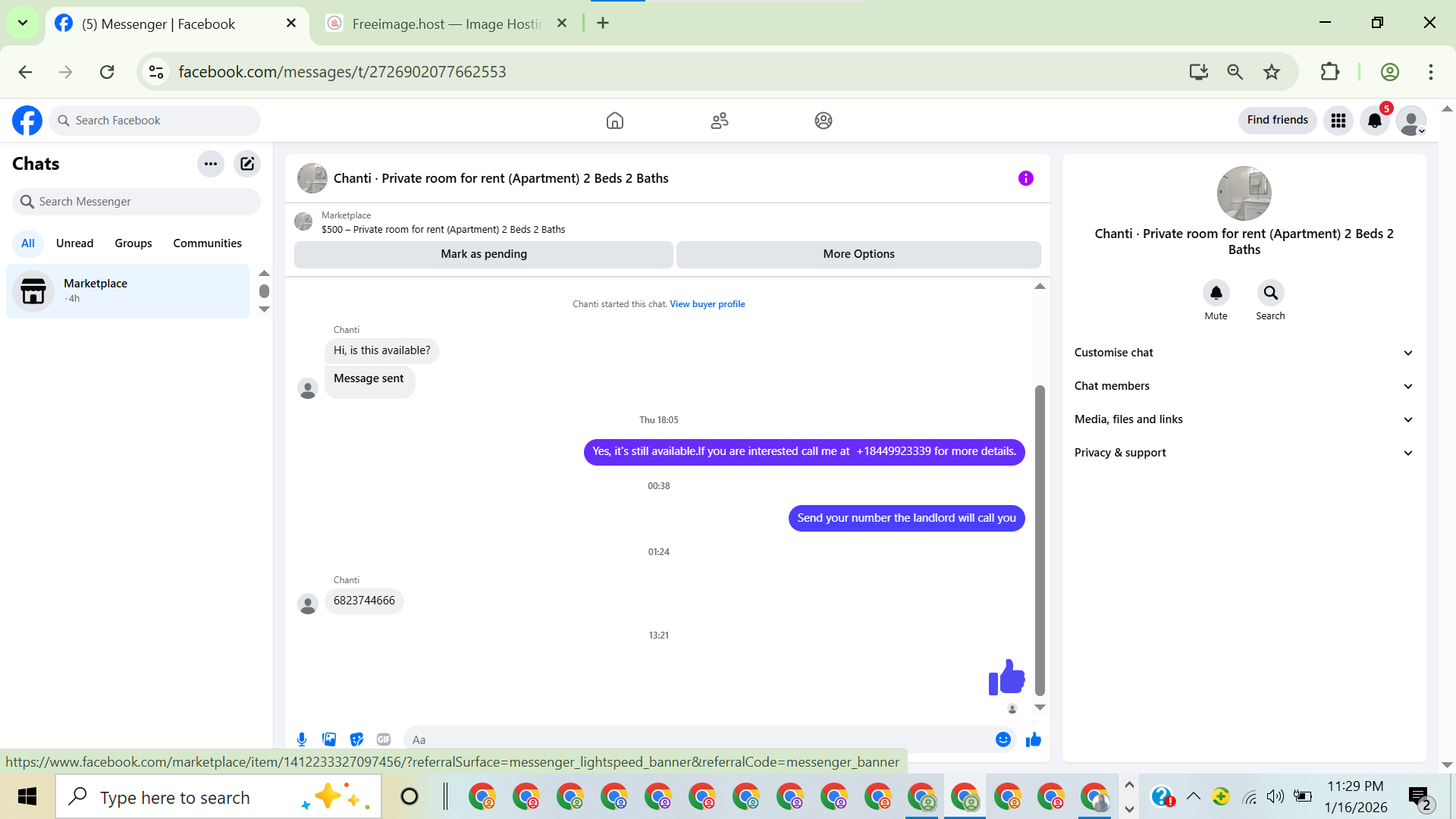Attach a photo with the image icon
1456x819 pixels.
tap(329, 739)
